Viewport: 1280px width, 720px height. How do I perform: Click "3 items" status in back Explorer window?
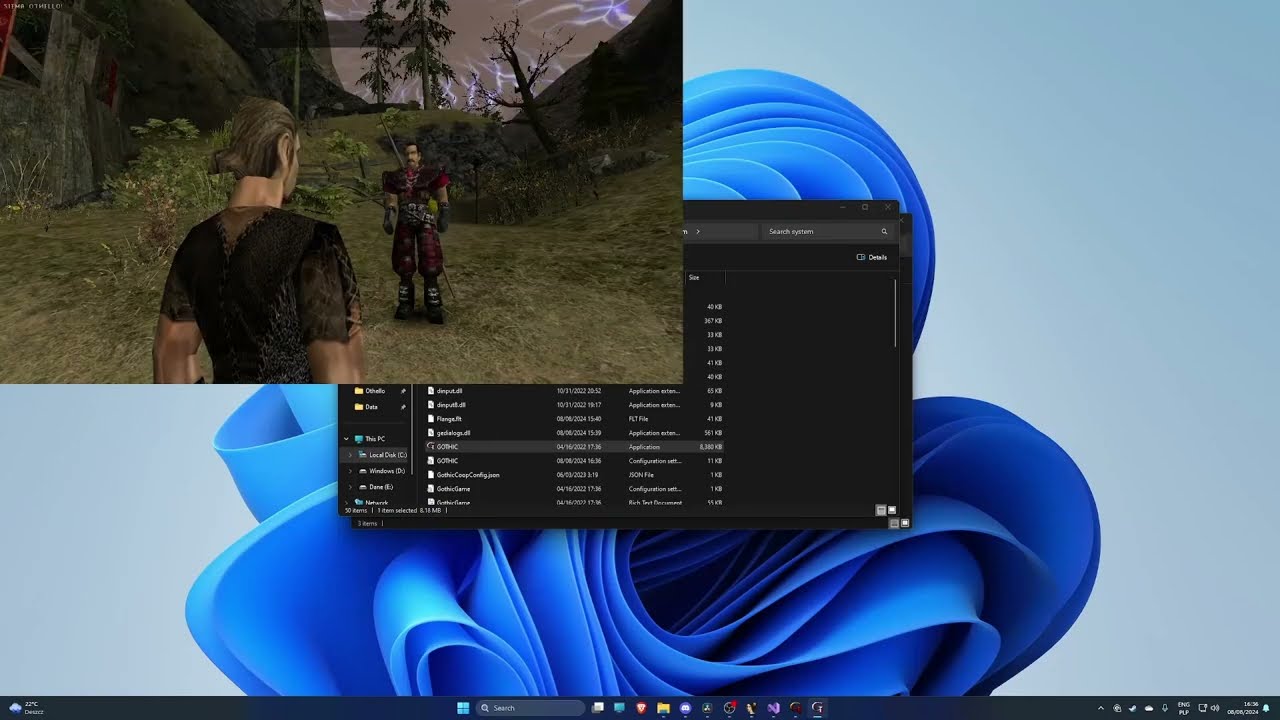[x=368, y=523]
